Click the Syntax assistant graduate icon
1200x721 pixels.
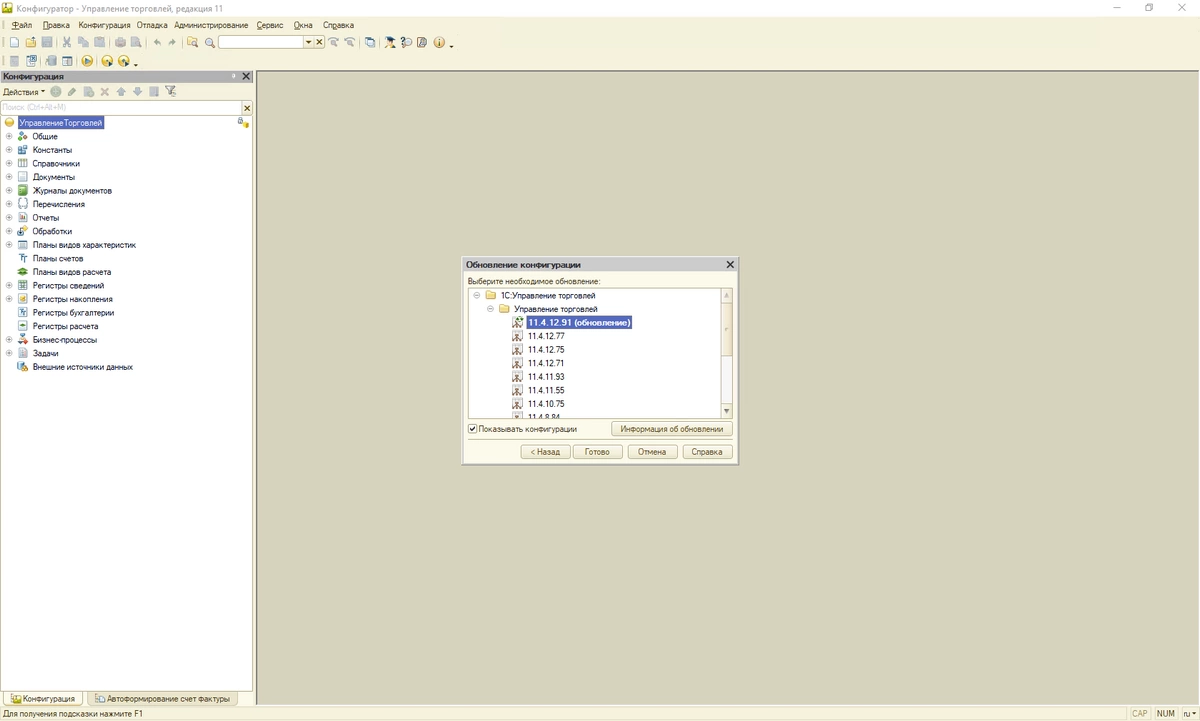click(390, 42)
